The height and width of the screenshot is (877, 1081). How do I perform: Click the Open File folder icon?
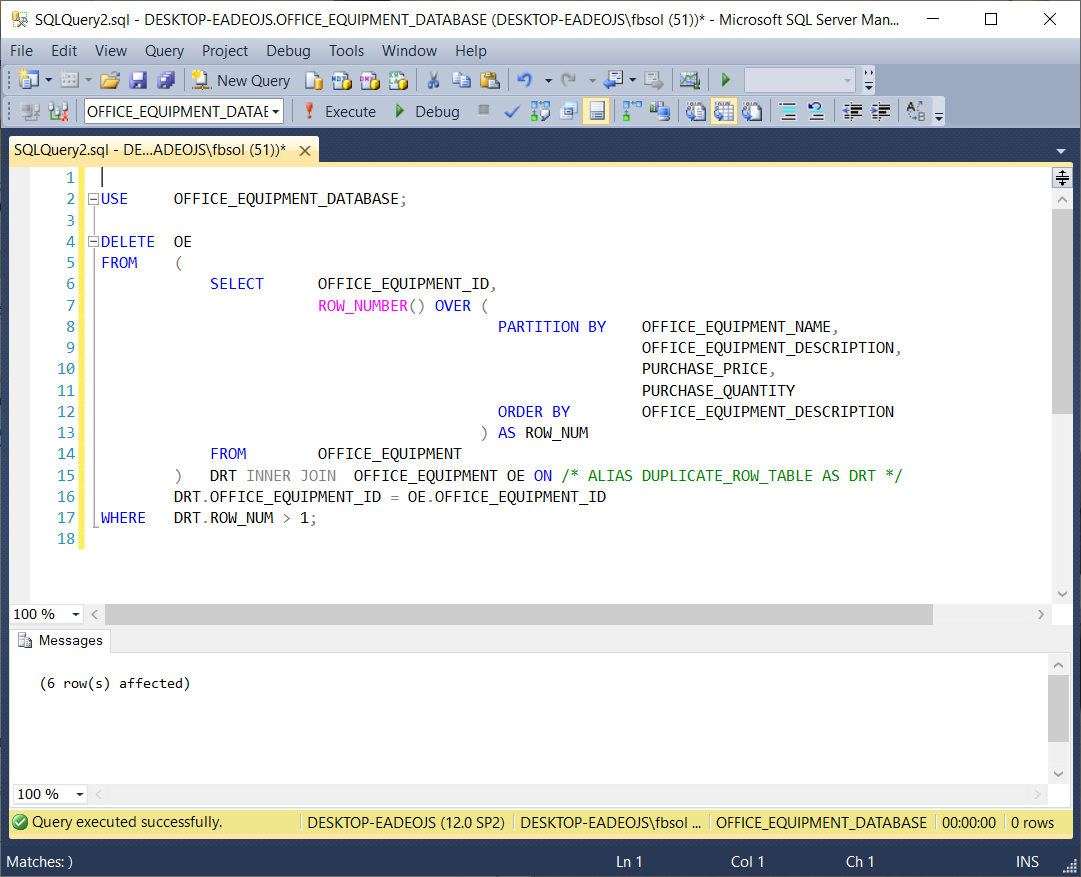point(110,80)
